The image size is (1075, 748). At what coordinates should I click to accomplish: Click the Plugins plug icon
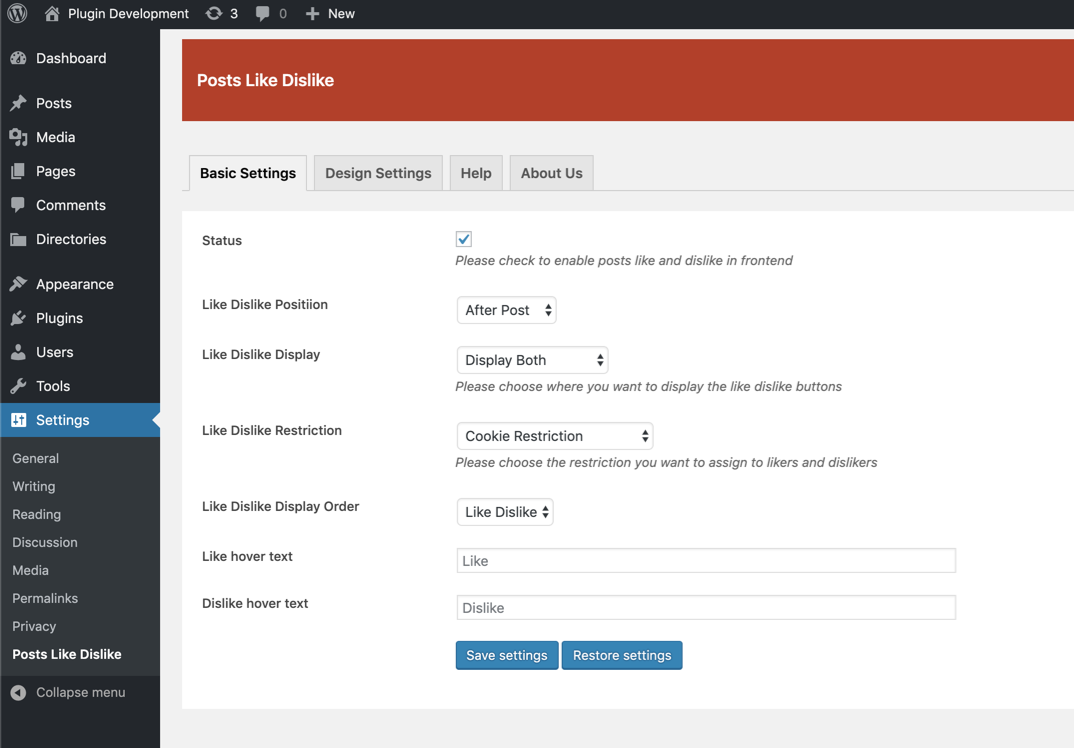pyautogui.click(x=18, y=318)
